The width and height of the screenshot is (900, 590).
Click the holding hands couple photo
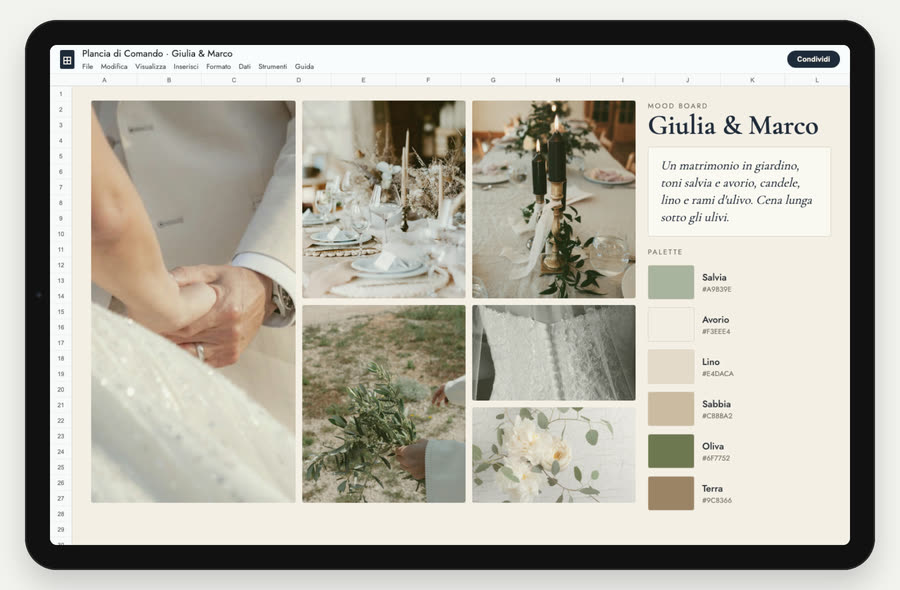tap(193, 302)
